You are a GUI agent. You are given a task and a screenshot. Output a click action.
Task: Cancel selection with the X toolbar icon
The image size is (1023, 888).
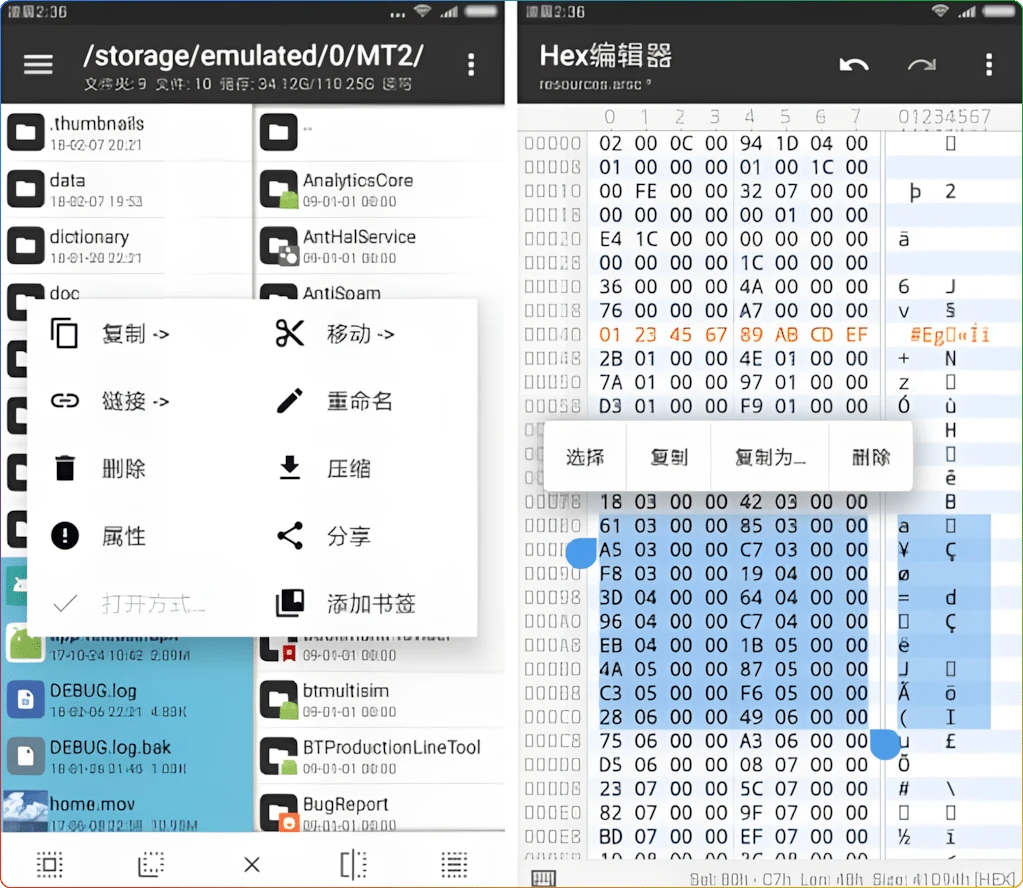251,864
